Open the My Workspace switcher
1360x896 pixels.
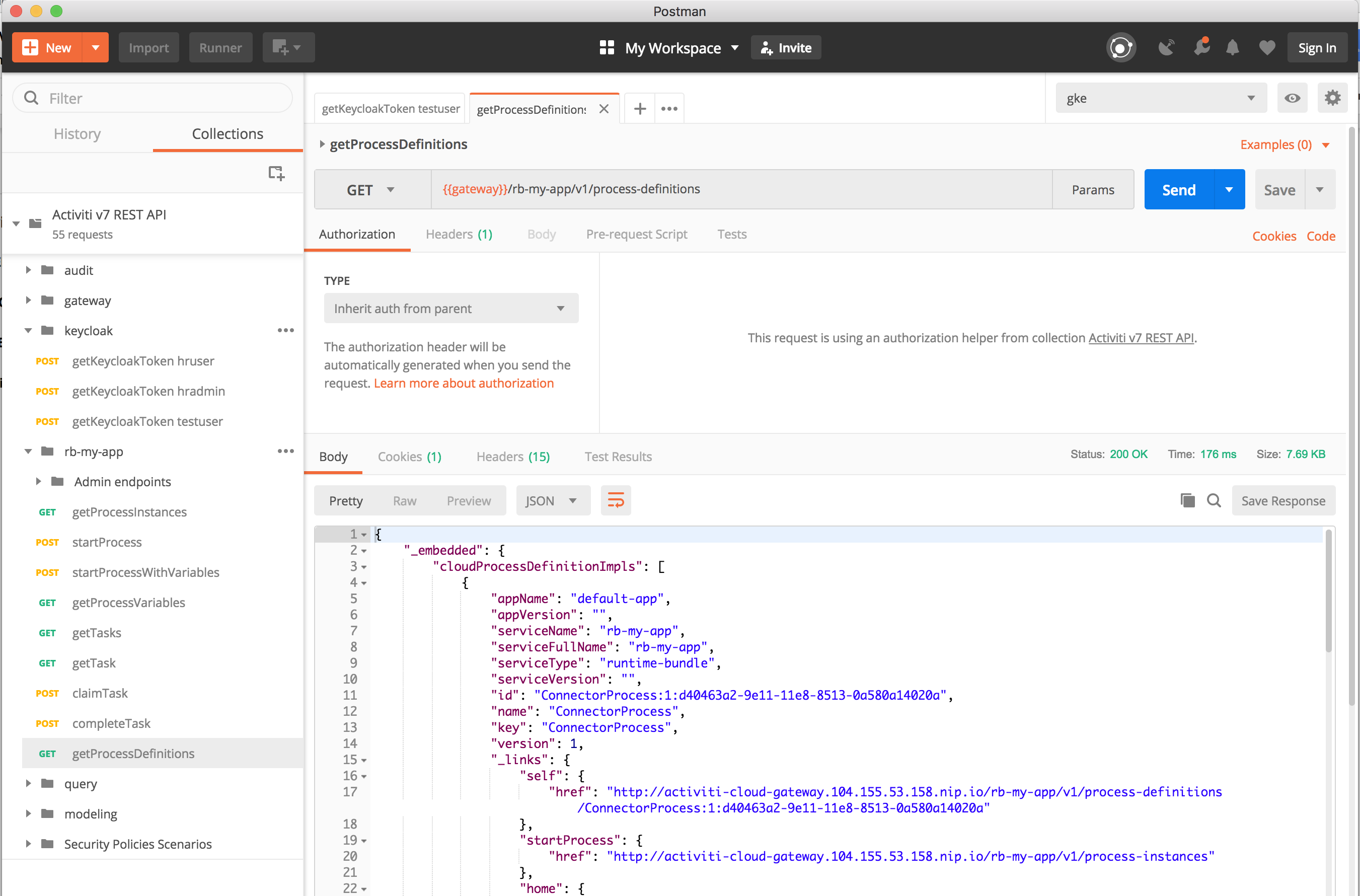coord(669,47)
